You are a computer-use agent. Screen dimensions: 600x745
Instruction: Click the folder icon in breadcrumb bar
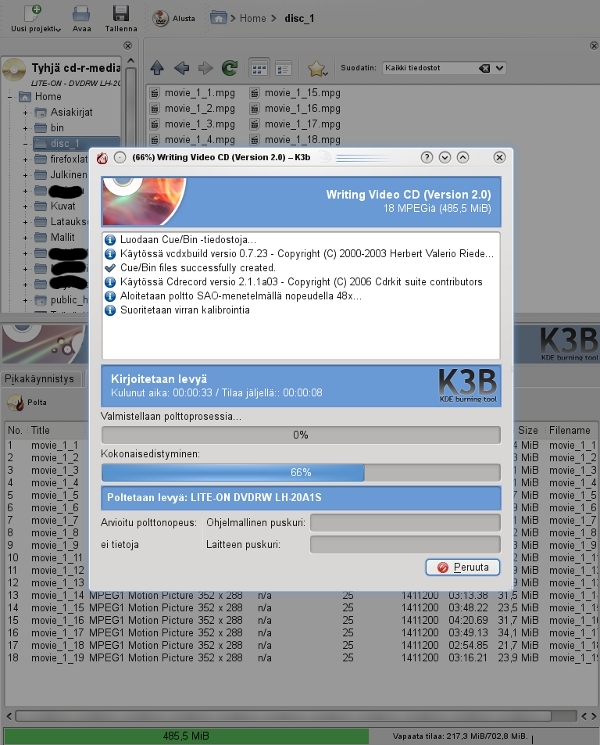pyautogui.click(x=219, y=18)
